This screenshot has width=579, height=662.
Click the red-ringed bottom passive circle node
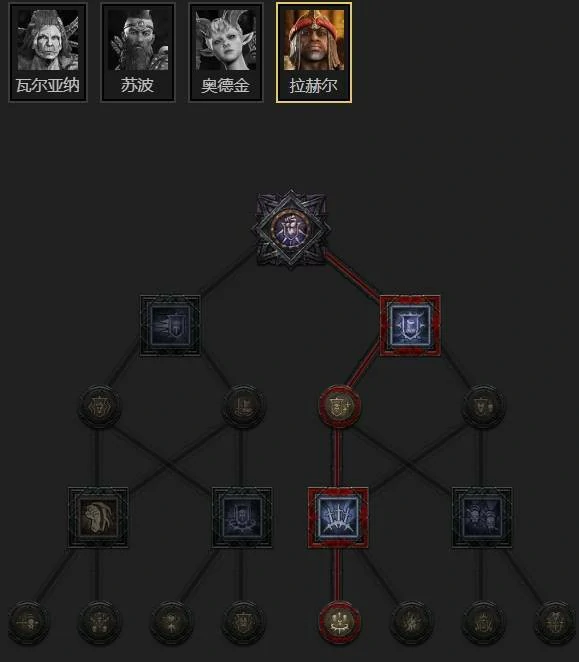[339, 622]
